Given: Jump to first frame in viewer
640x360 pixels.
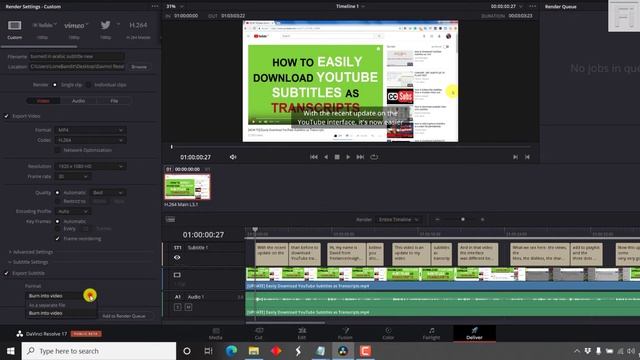Looking at the screenshot, I should point(313,157).
